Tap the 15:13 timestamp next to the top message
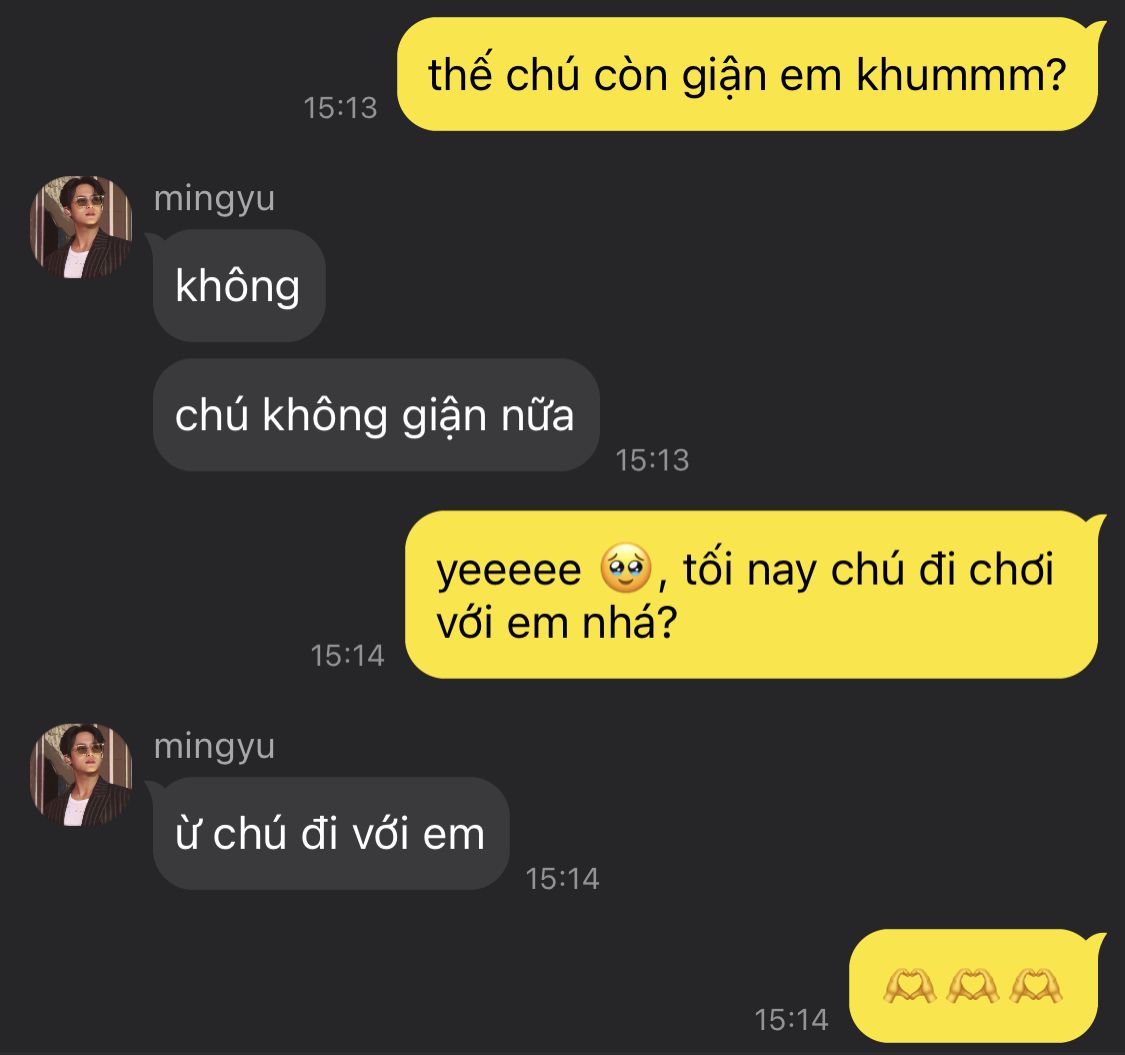This screenshot has height=1055, width=1125. click(340, 108)
